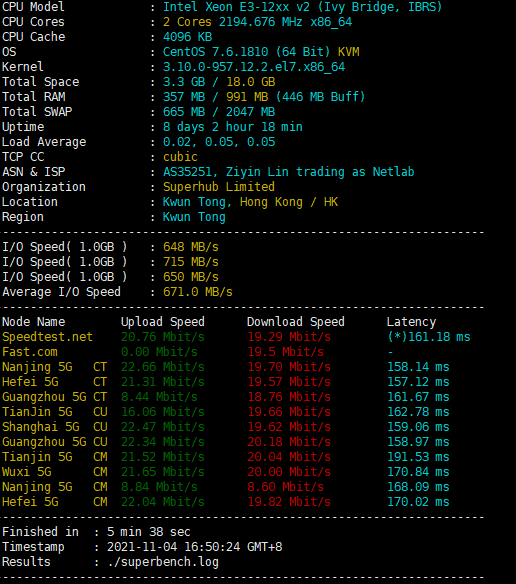Click the Kwun Tong Region value
This screenshot has height=584, width=516.
[194, 217]
